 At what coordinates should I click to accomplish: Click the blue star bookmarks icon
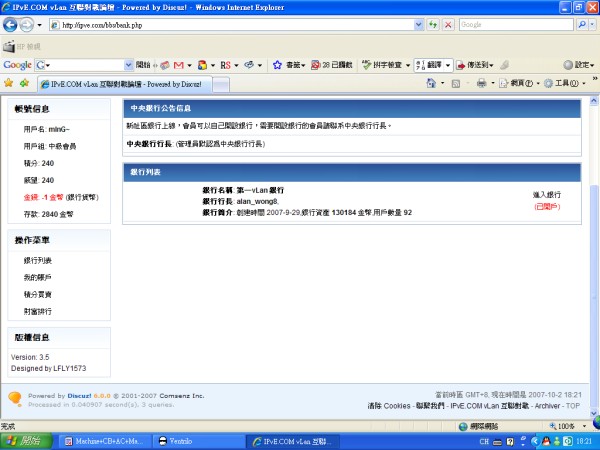tap(277, 65)
